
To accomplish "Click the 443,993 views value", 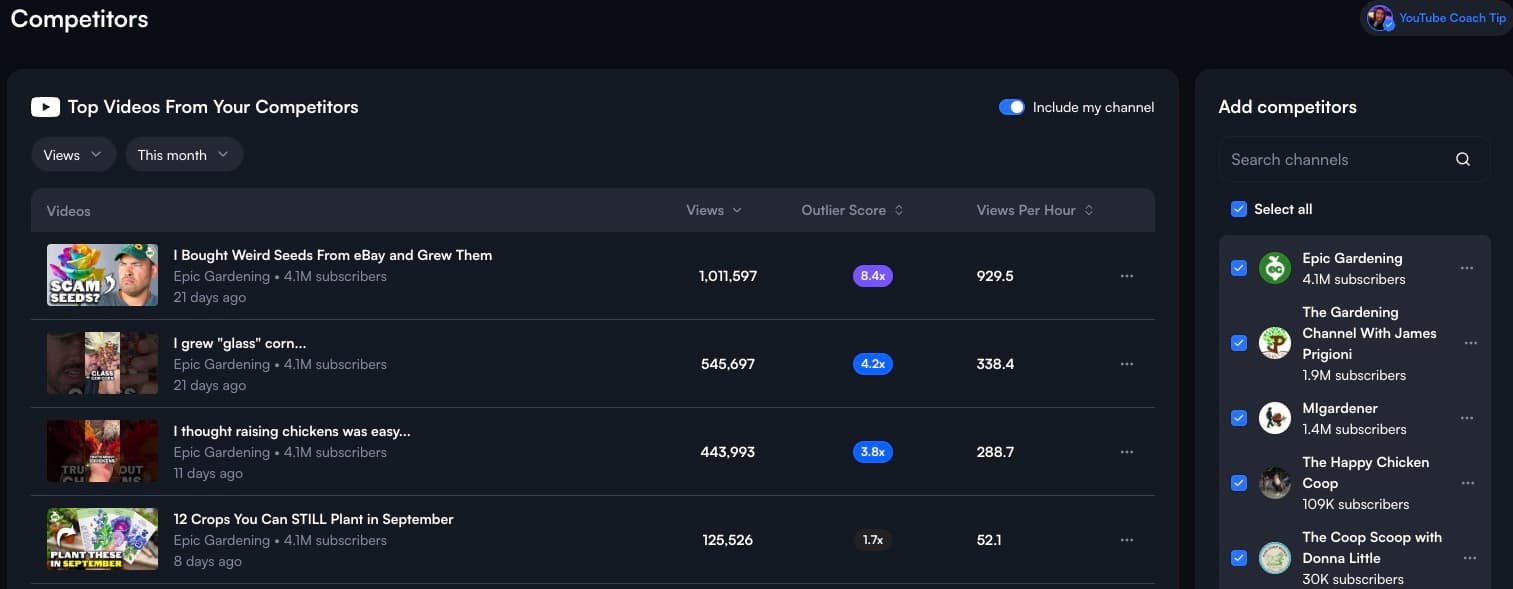I will (728, 452).
